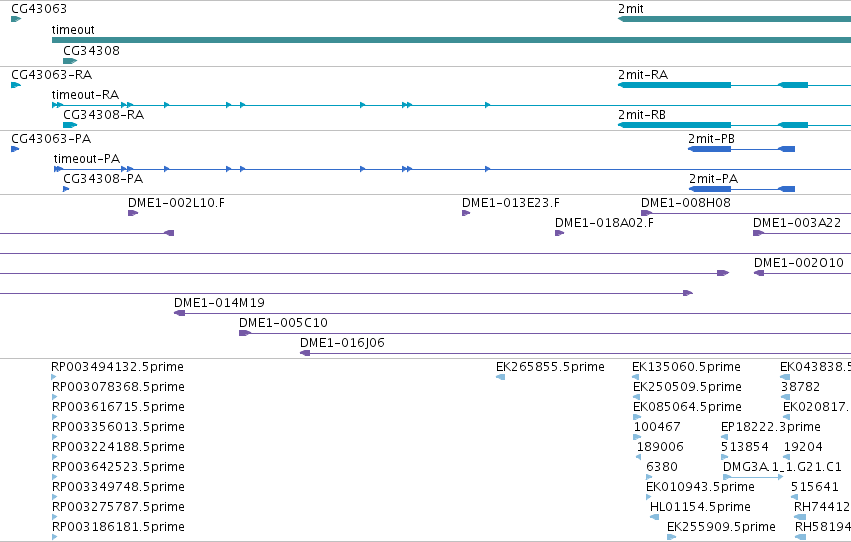
Task: Select the EK085064.5prime EST label
Action: click(687, 407)
